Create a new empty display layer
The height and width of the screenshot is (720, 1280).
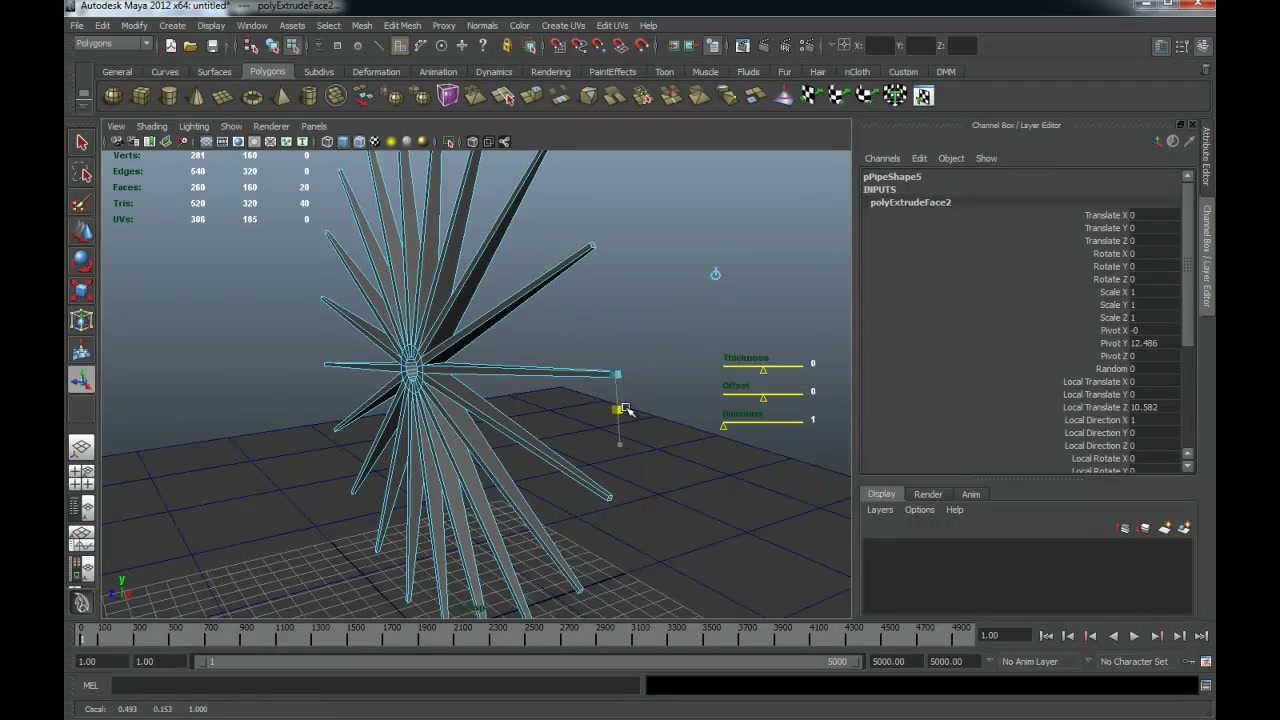pyautogui.click(x=1165, y=528)
